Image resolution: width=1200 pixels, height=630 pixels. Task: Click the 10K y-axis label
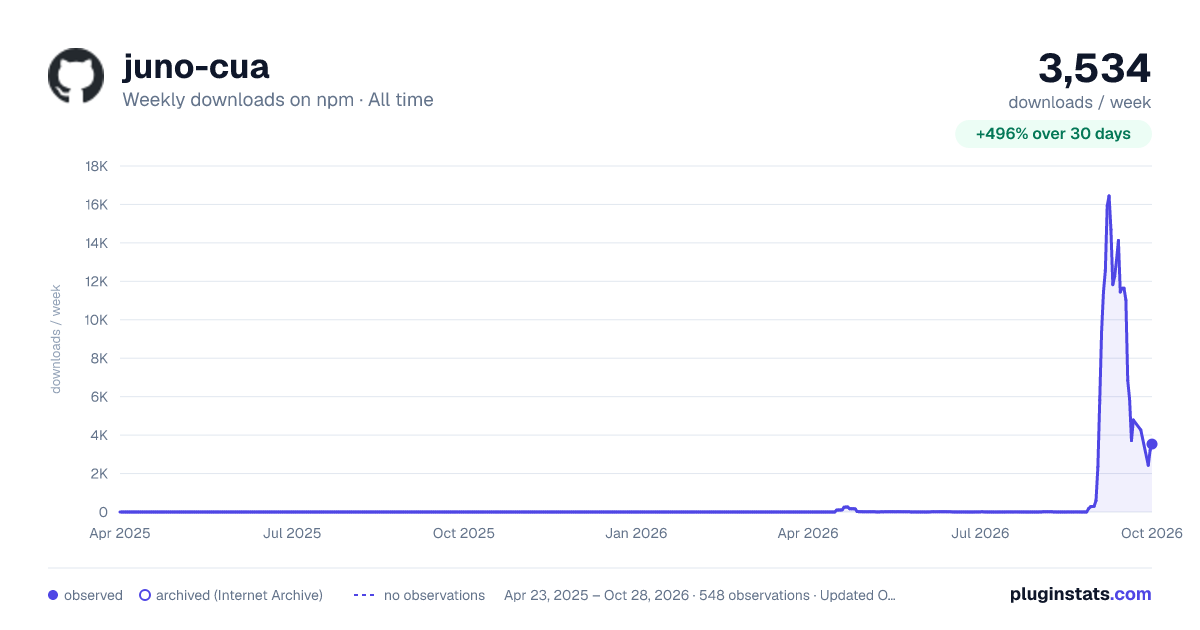pos(97,320)
